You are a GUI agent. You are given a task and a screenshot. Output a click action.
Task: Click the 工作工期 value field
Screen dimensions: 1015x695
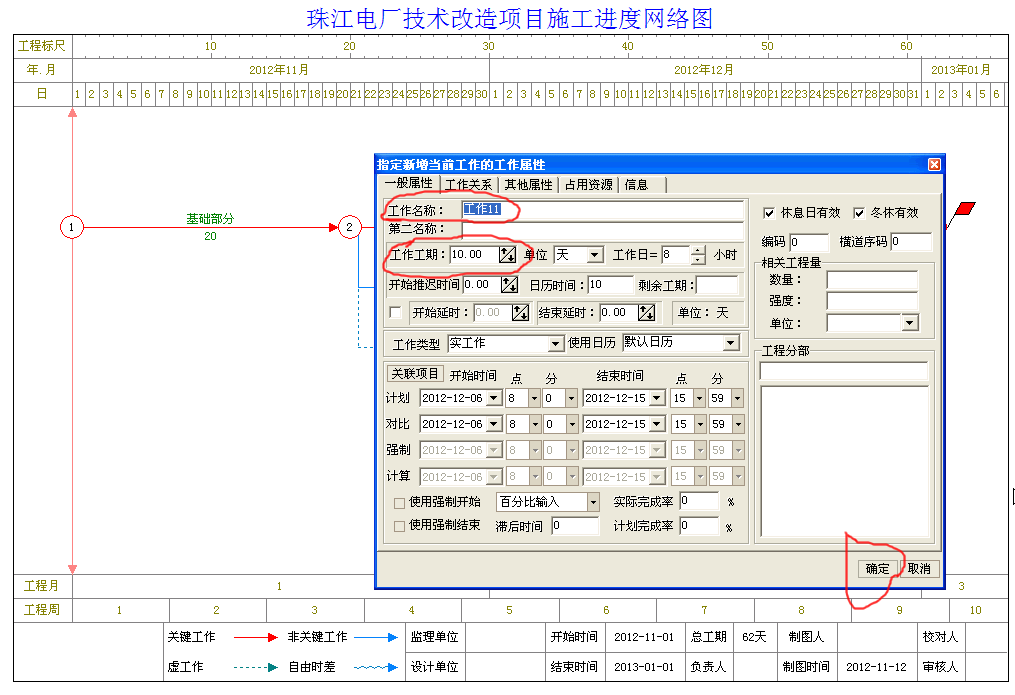pos(474,254)
